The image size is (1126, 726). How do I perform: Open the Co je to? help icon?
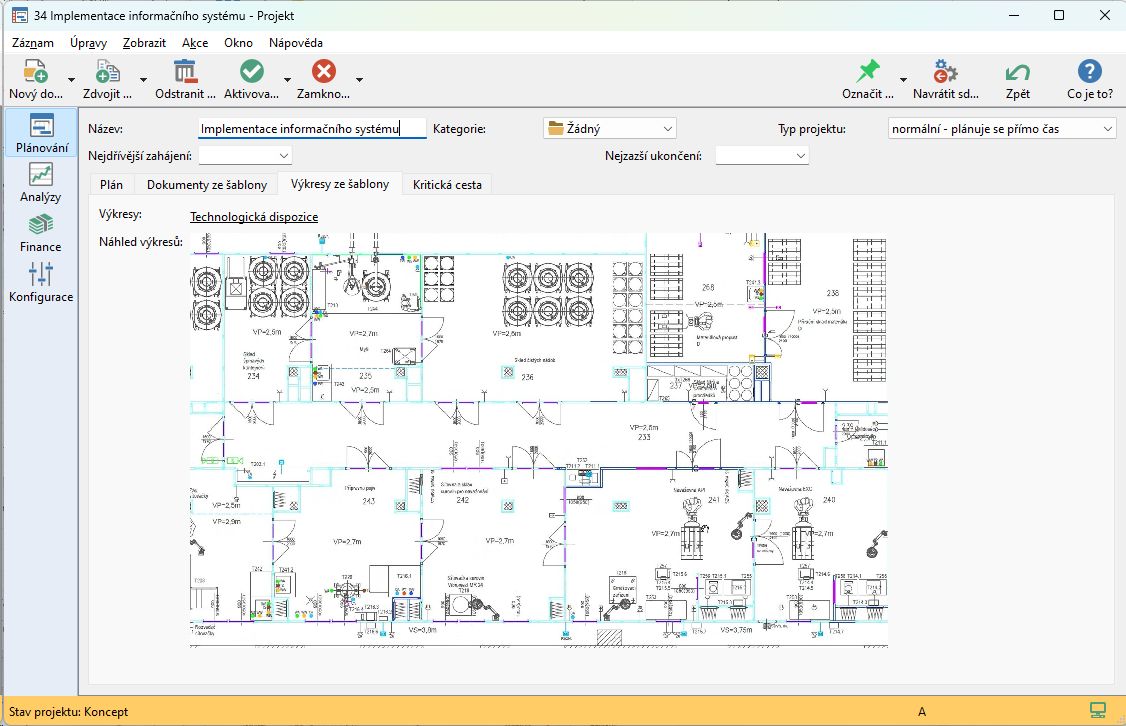[1089, 72]
